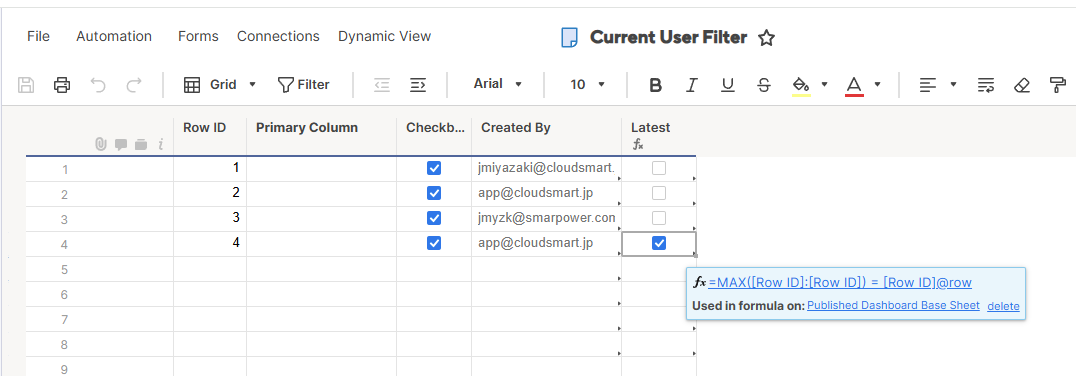Uncheck the Latest checkbox in row 4
This screenshot has width=1076, height=376.
point(659,243)
